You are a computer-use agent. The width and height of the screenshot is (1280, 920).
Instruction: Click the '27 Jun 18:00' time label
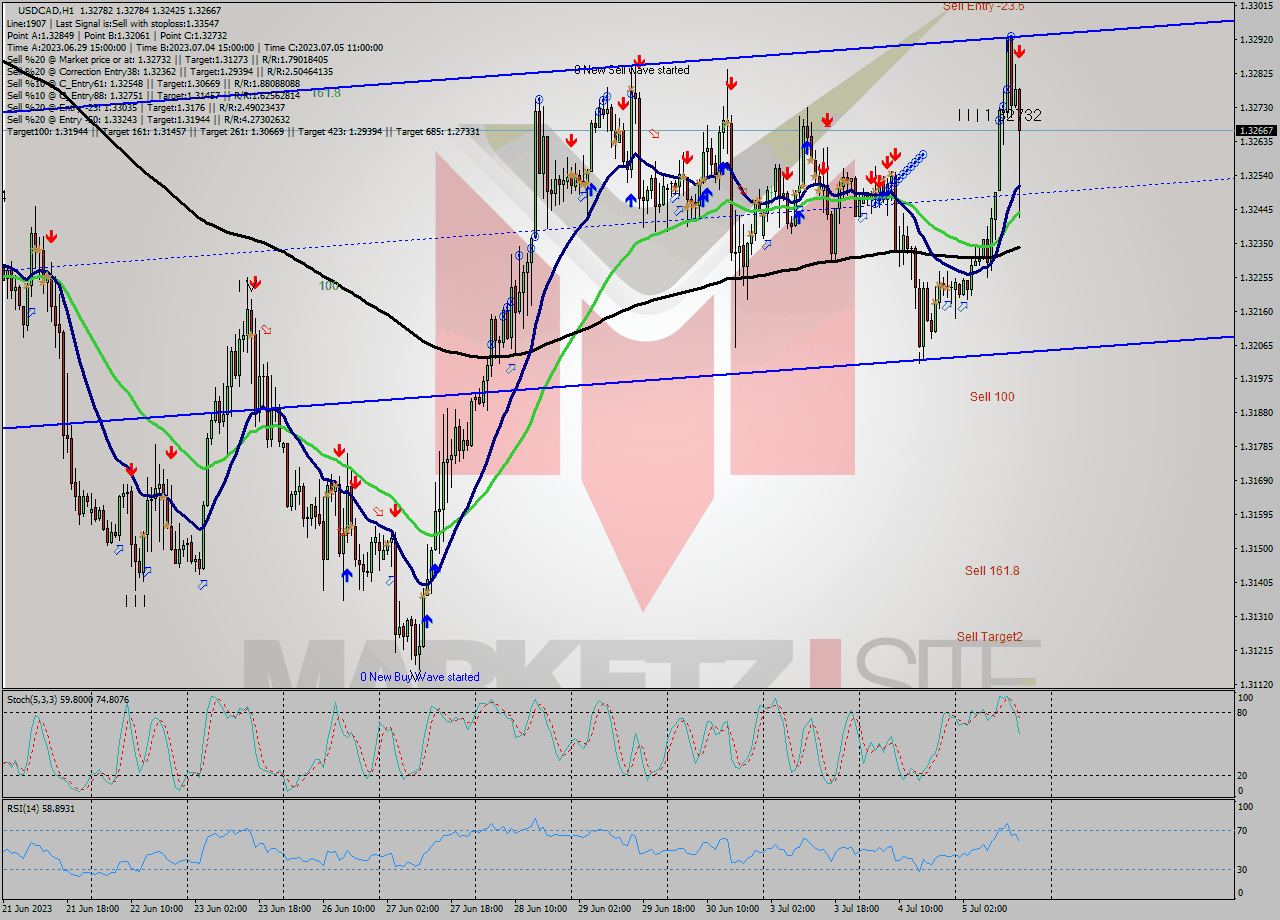[x=478, y=909]
